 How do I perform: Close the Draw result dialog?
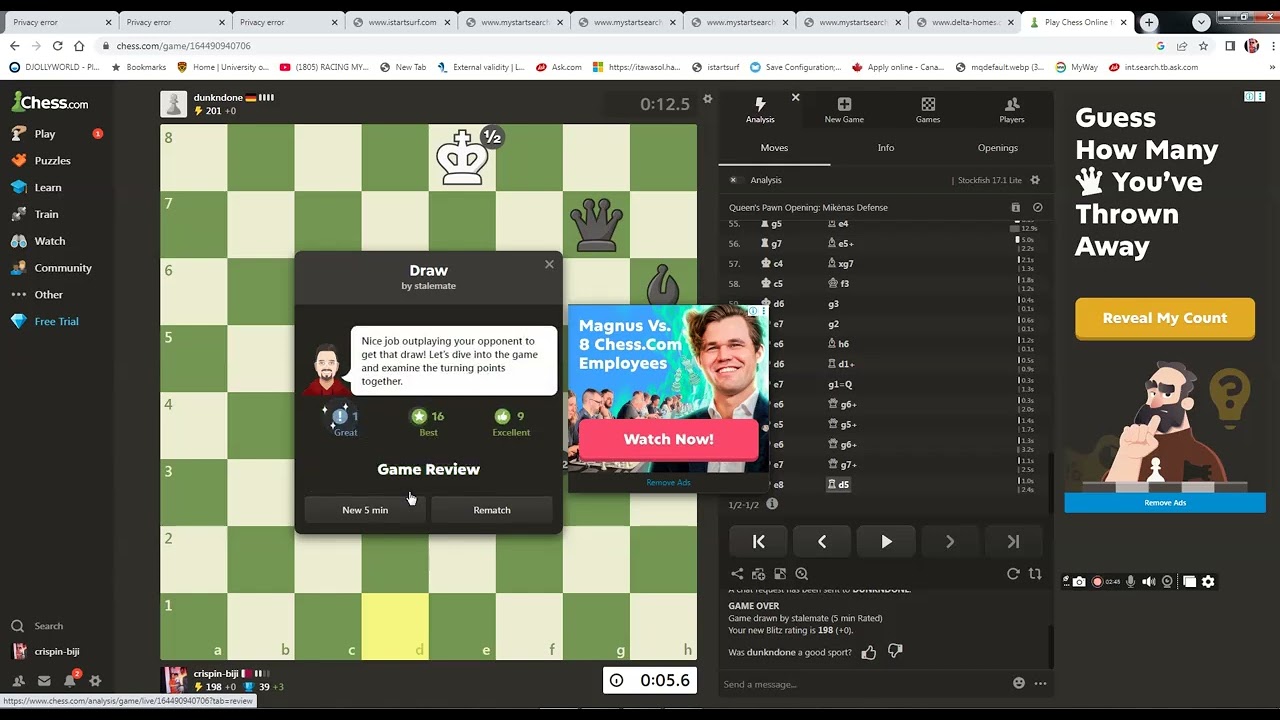click(549, 264)
